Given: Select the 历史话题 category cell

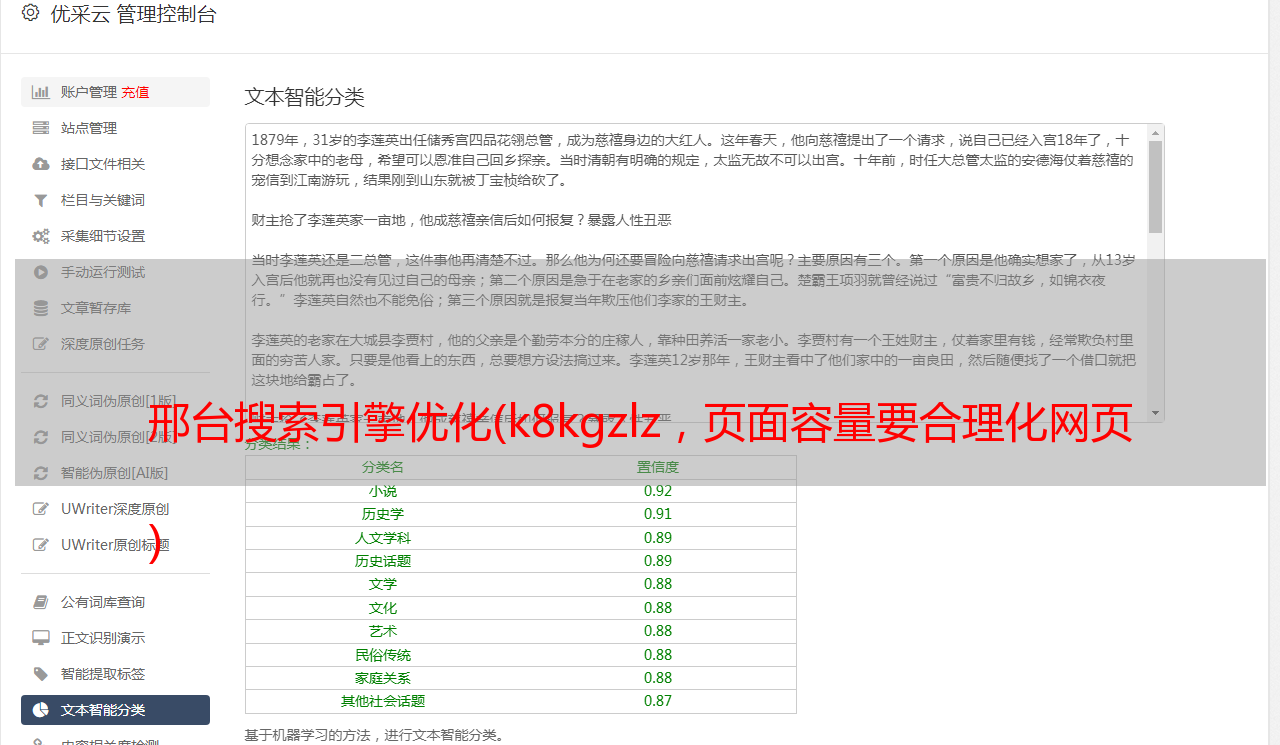Looking at the screenshot, I should [383, 561].
